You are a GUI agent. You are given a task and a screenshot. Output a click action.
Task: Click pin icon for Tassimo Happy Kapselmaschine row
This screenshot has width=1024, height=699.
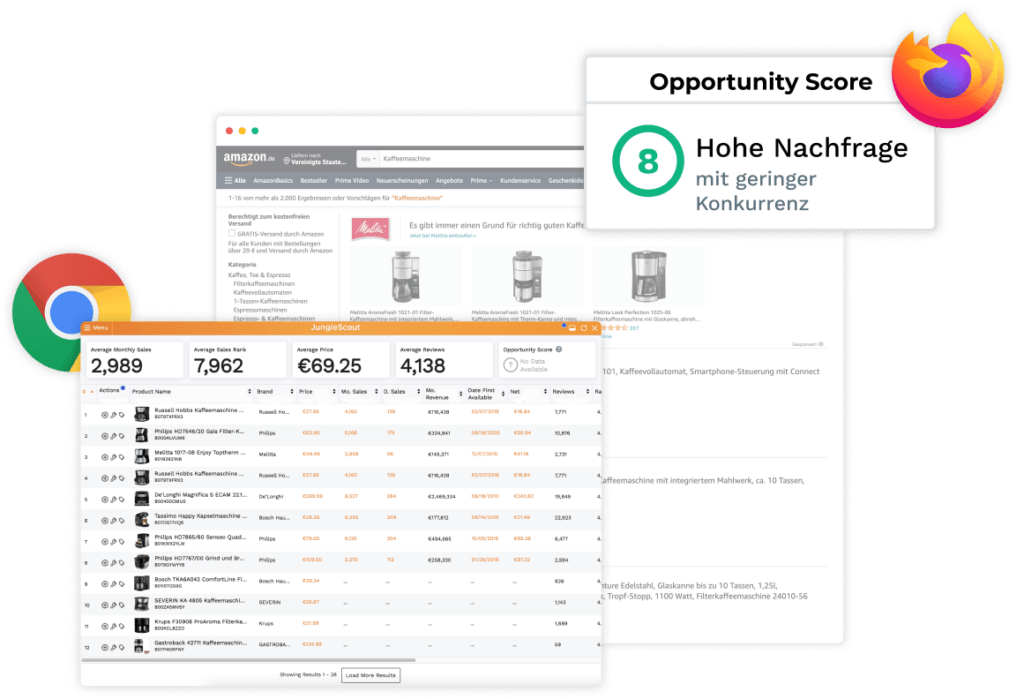pos(113,521)
